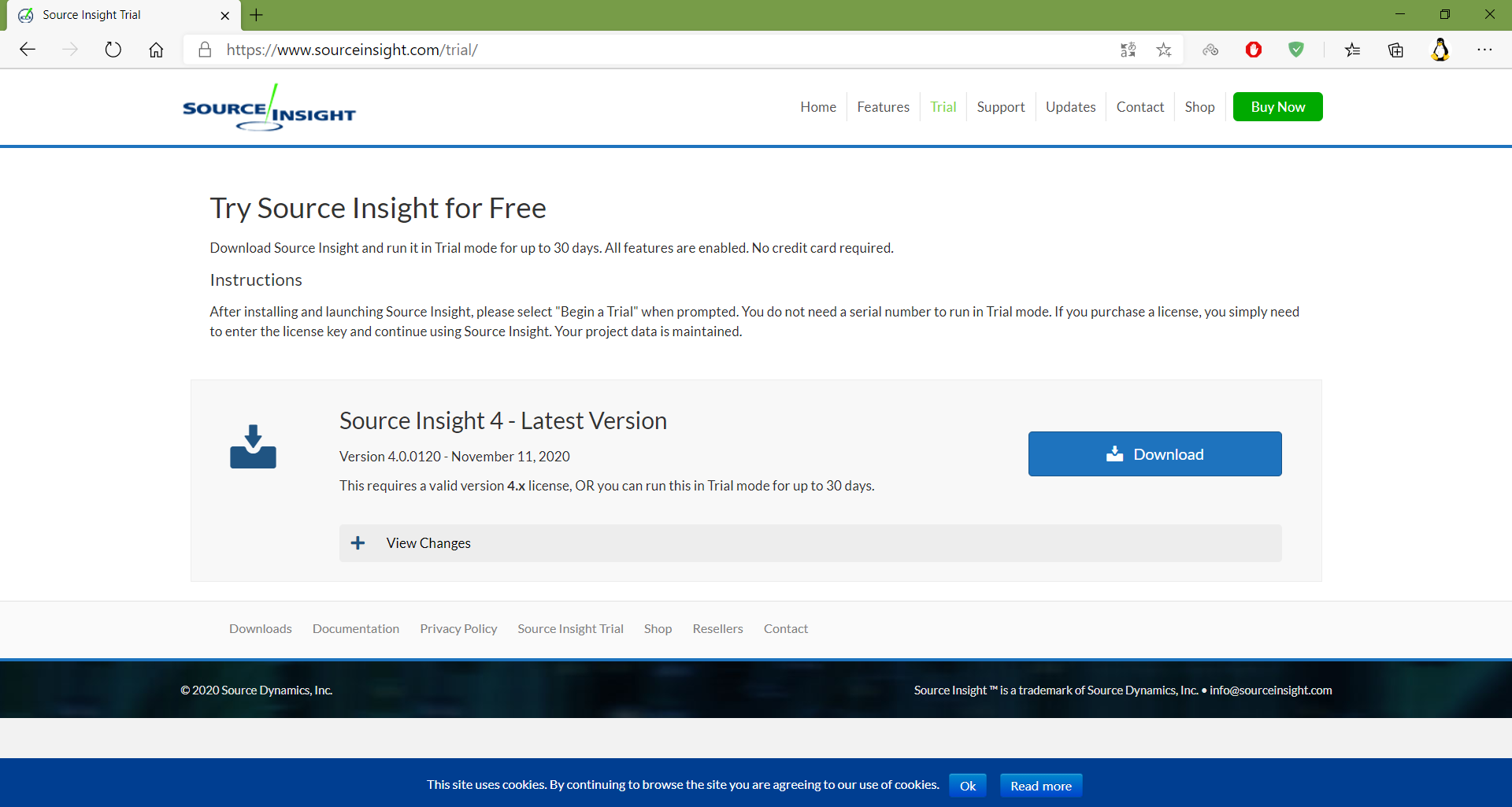Open the Trial menu item
The image size is (1512, 807).
click(943, 107)
